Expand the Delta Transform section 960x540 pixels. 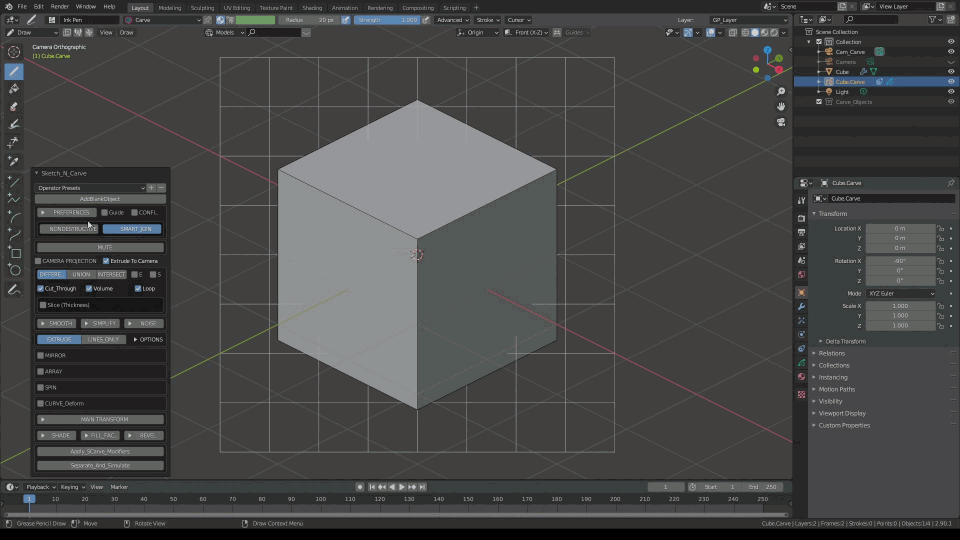[x=844, y=341]
